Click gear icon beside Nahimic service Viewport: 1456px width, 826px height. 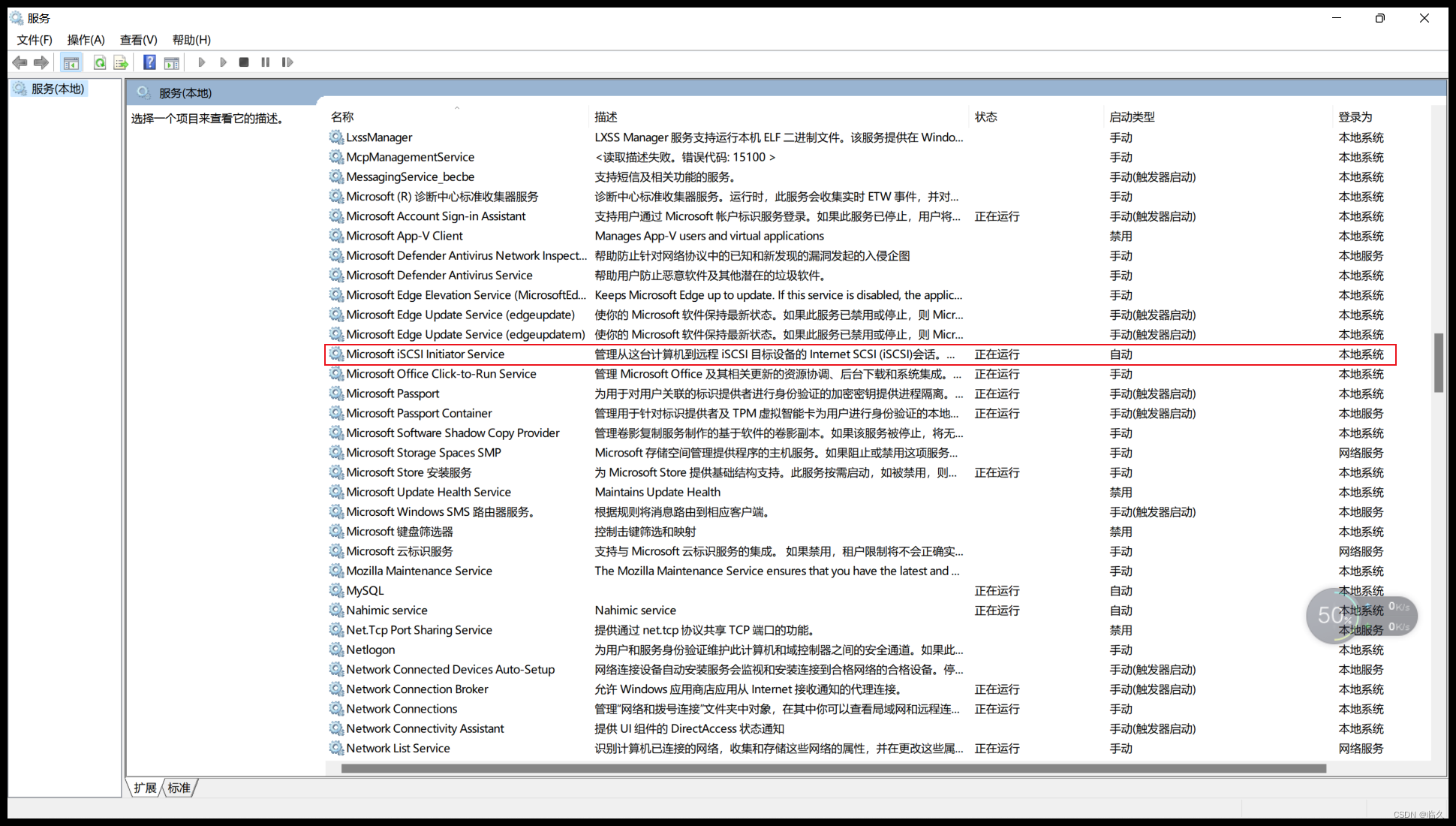[x=336, y=610]
